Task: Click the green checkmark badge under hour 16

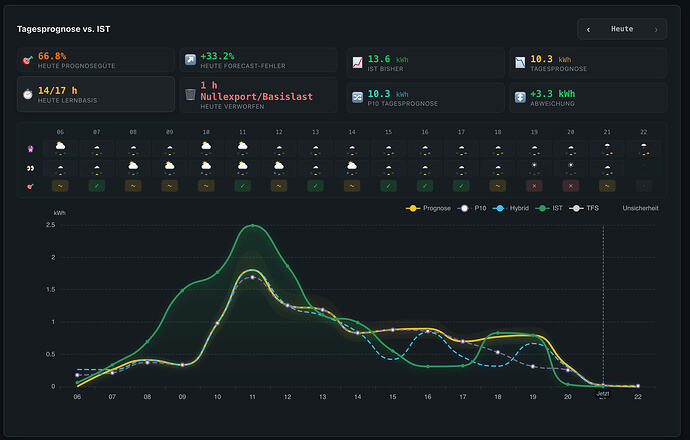Action: 425,186
